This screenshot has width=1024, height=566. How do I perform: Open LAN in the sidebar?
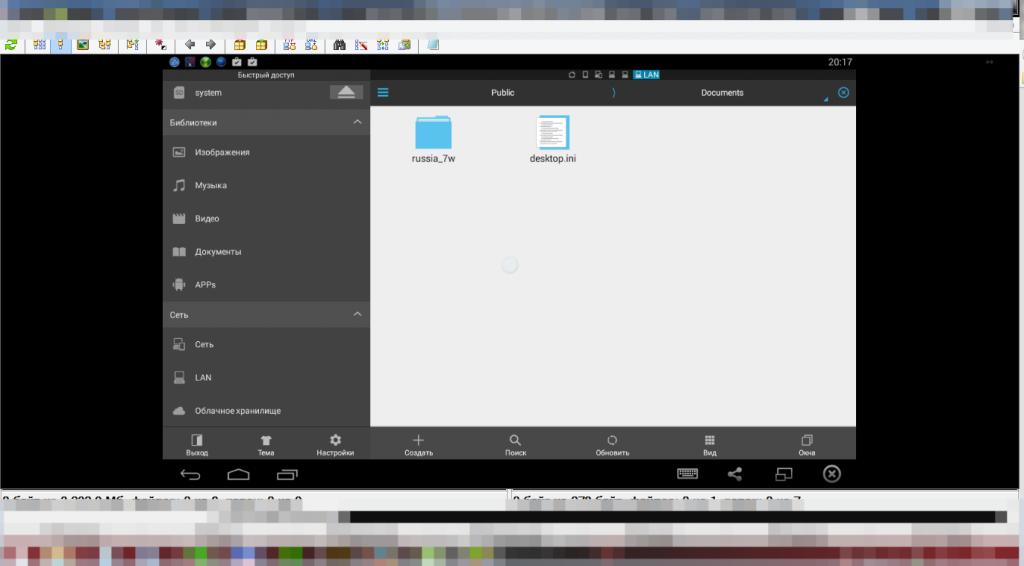click(x=203, y=378)
